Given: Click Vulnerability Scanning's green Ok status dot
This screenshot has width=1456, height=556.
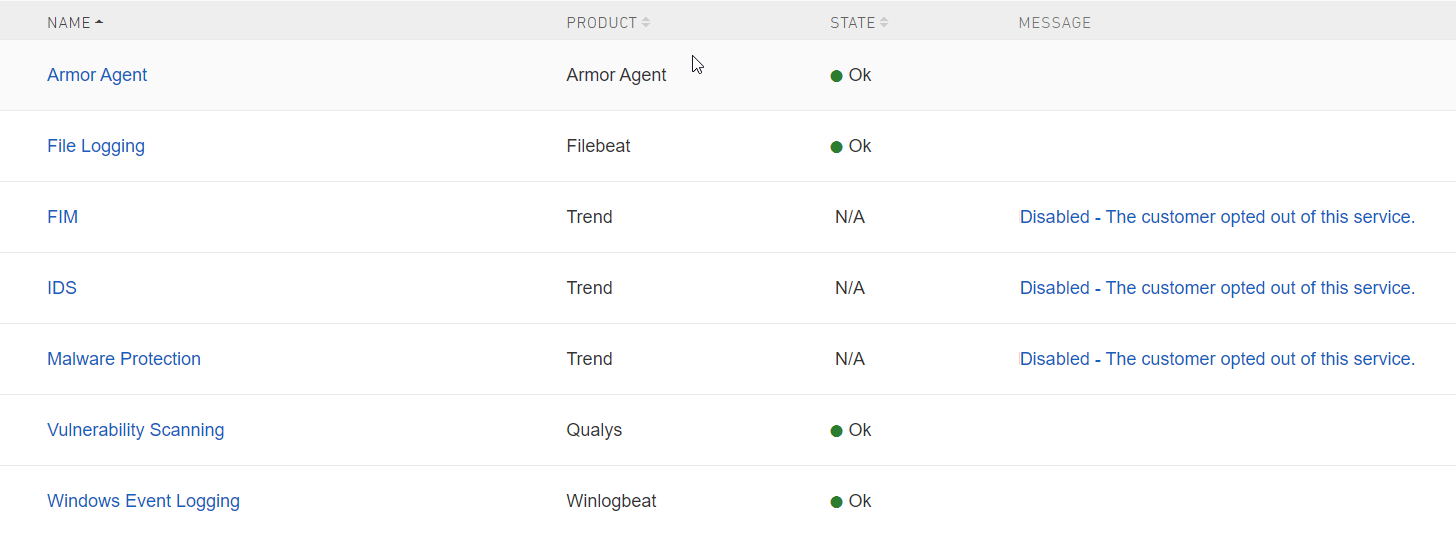Looking at the screenshot, I should [837, 431].
